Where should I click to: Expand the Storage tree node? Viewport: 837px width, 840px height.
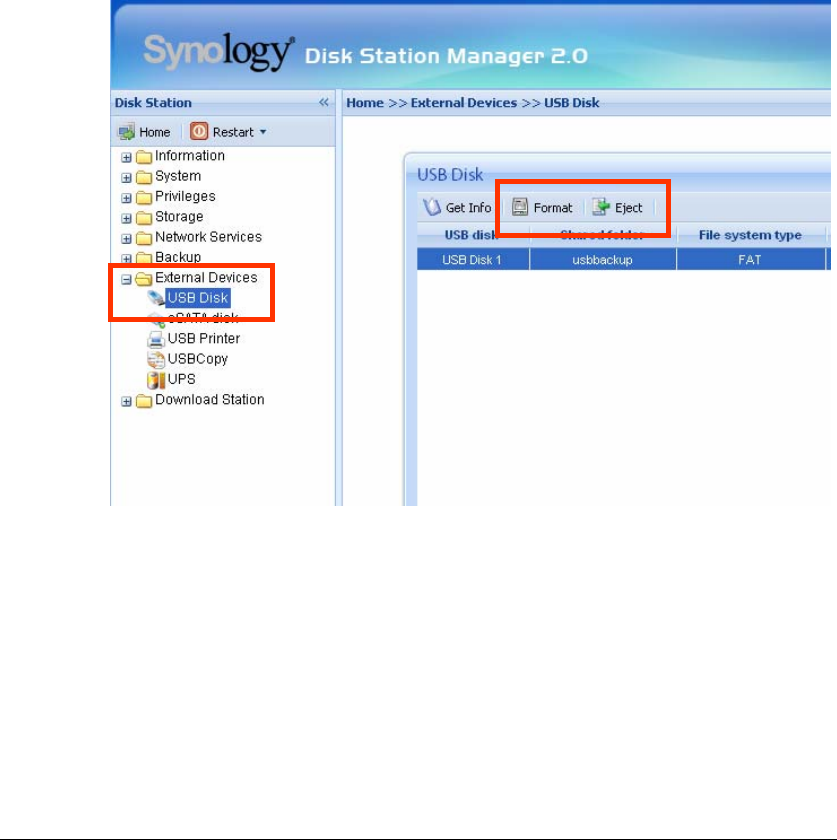[126, 219]
